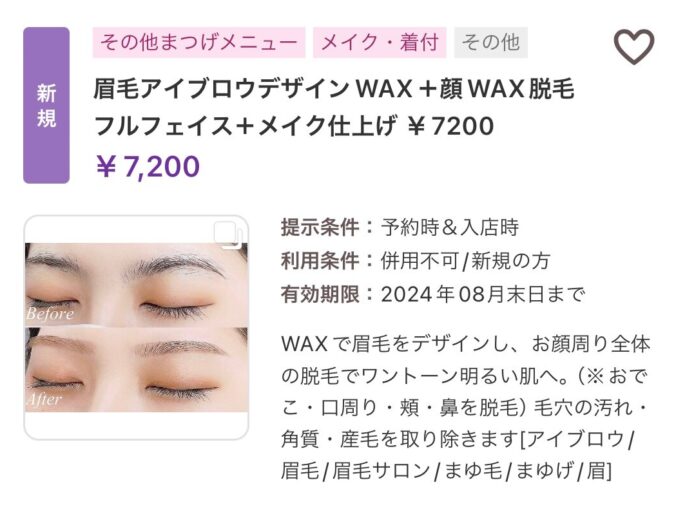Viewport: 676px width, 507px height.
Task: Click the 眉毛サロン keyword in brackets
Action: point(381,470)
